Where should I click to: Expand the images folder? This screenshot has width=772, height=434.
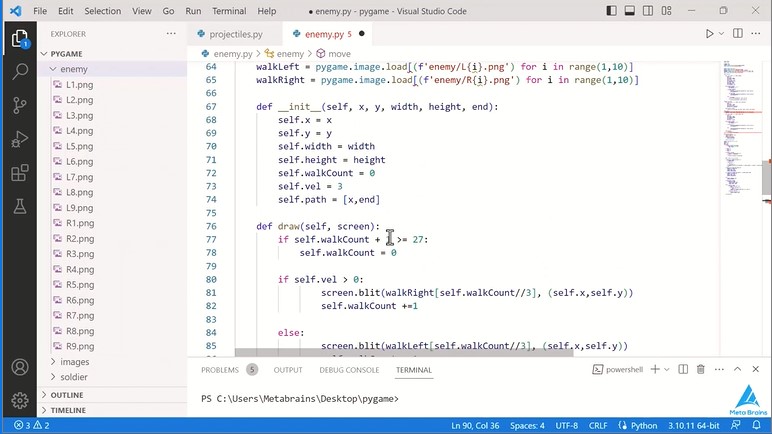coord(112,362)
